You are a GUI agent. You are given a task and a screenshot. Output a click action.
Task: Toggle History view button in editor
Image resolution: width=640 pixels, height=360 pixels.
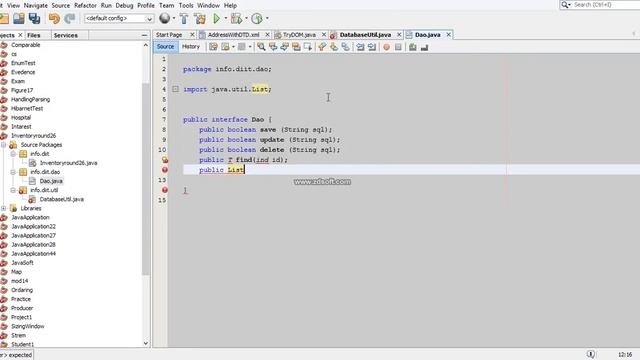point(191,47)
